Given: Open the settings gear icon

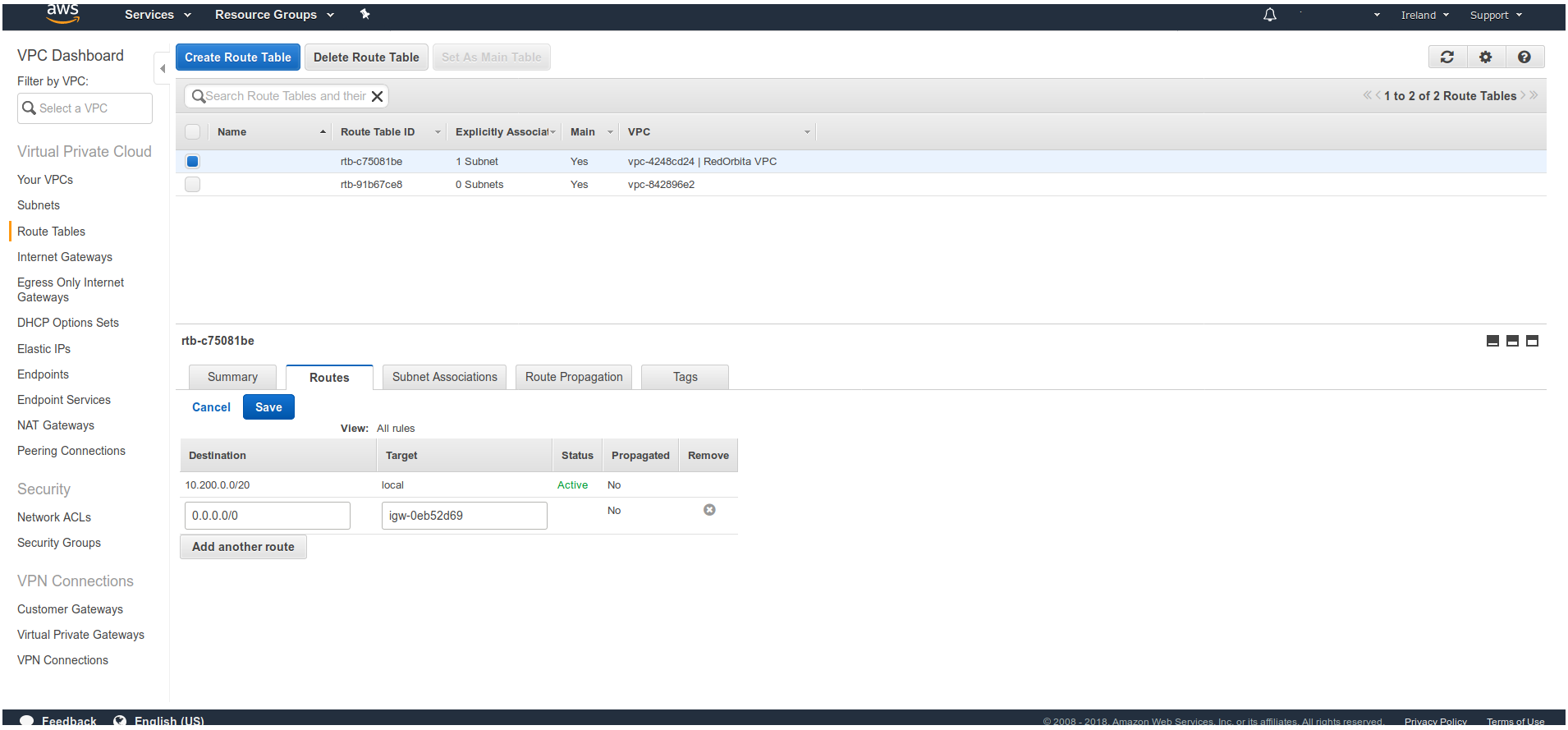Looking at the screenshot, I should 1485,57.
